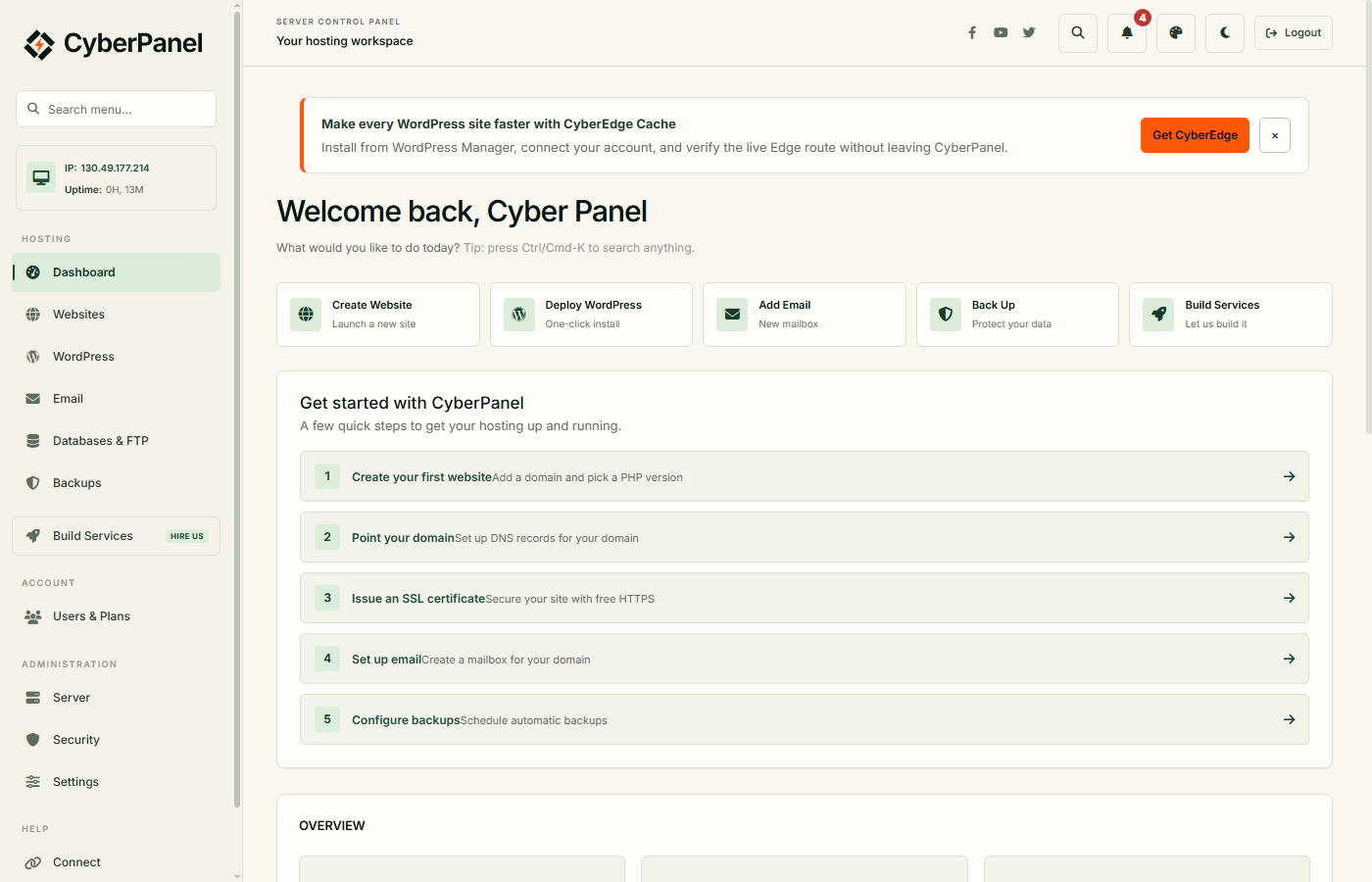1372x882 pixels.
Task: Click arrow on Set up email row
Action: pos(1289,659)
